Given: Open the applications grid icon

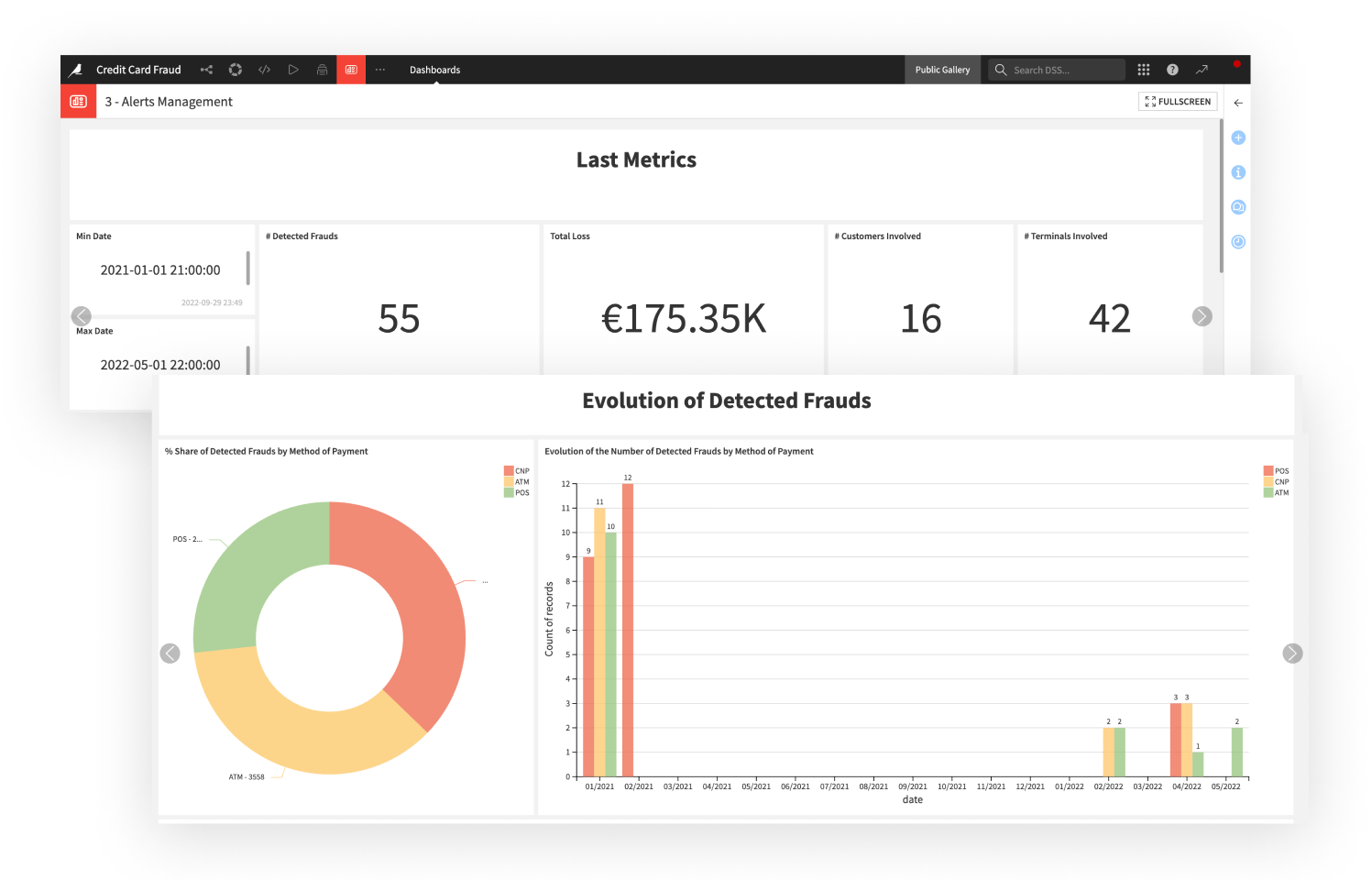Looking at the screenshot, I should coord(1144,70).
